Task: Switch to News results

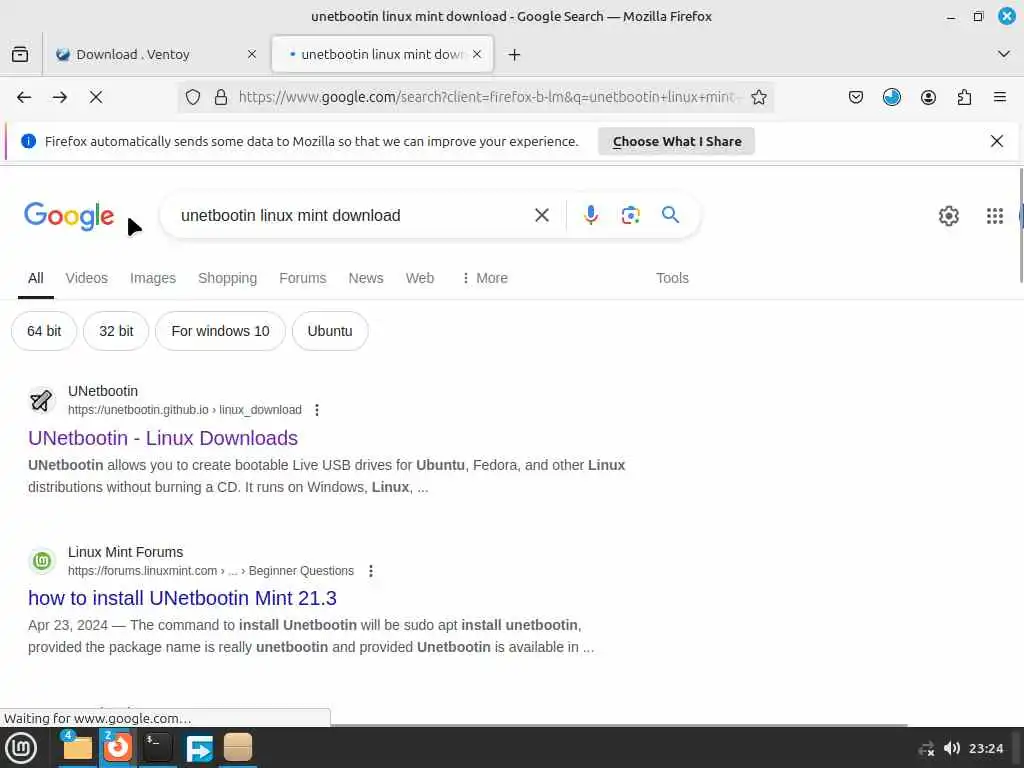Action: click(x=366, y=278)
